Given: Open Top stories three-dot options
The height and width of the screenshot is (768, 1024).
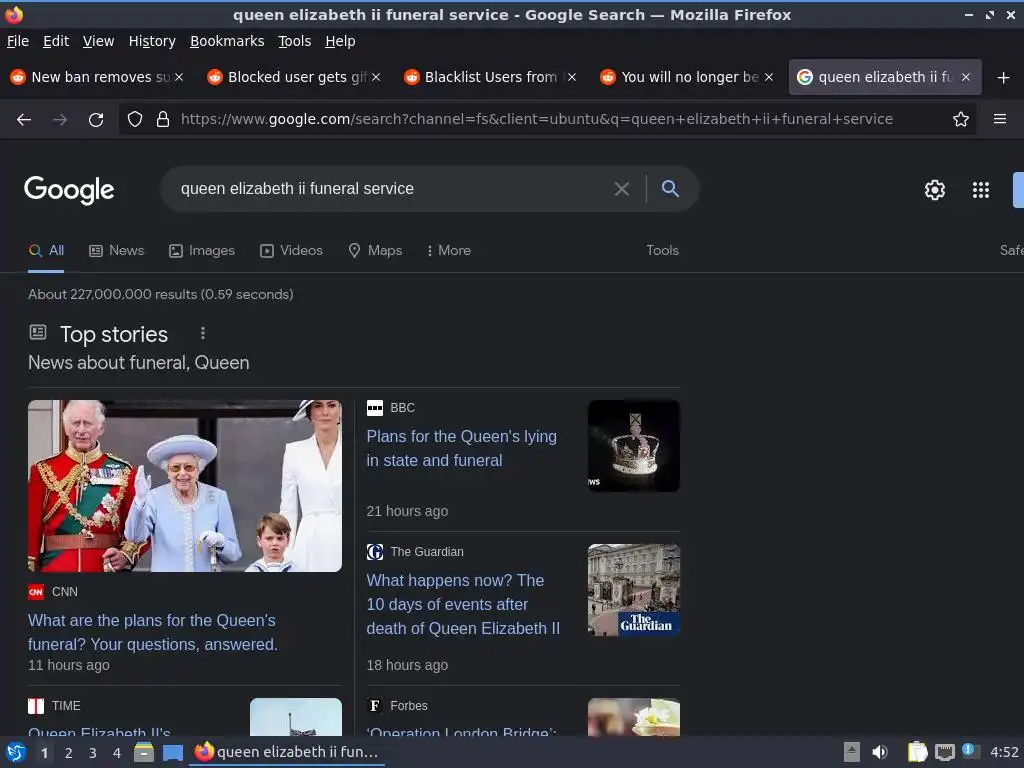Looking at the screenshot, I should pyautogui.click(x=203, y=333).
